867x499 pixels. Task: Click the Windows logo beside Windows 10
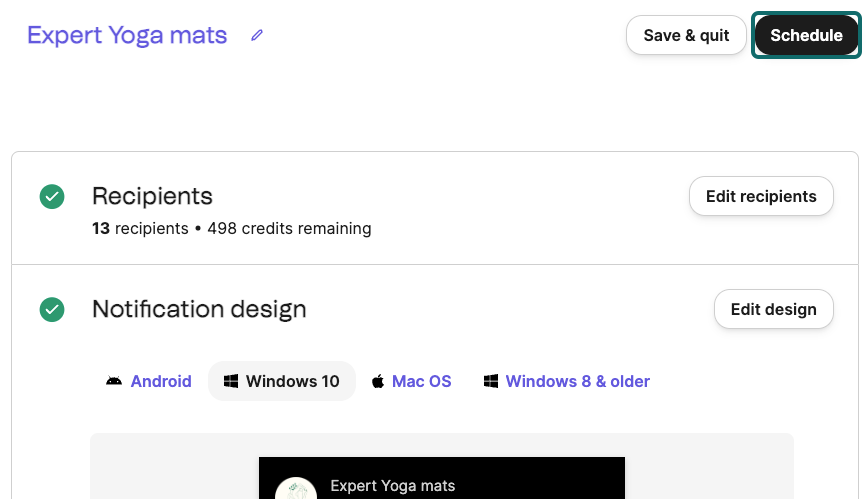[x=231, y=381]
